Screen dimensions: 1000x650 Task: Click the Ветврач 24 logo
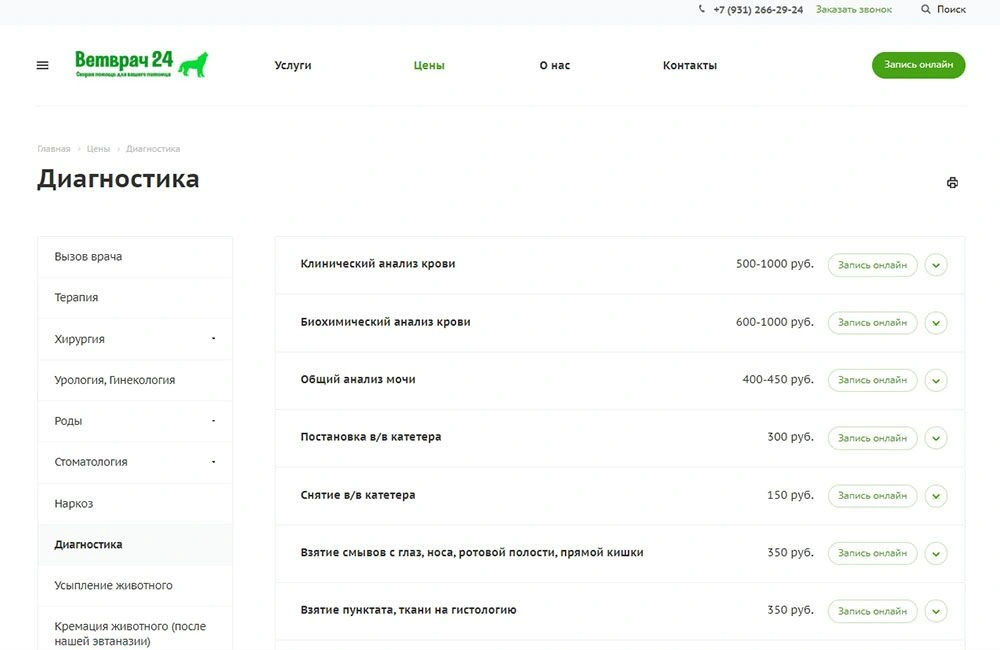pos(141,64)
